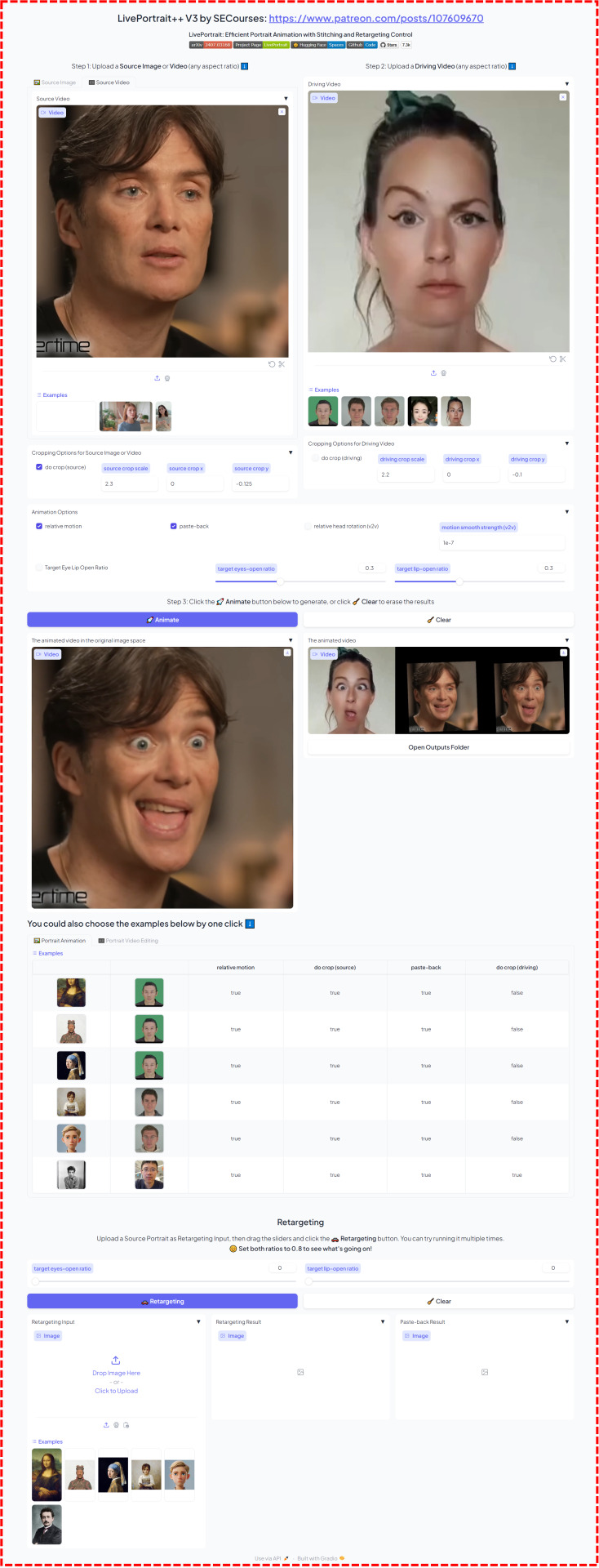Click the drop image upload arrow icon
This screenshot has width=599, height=1568.
116,1360
